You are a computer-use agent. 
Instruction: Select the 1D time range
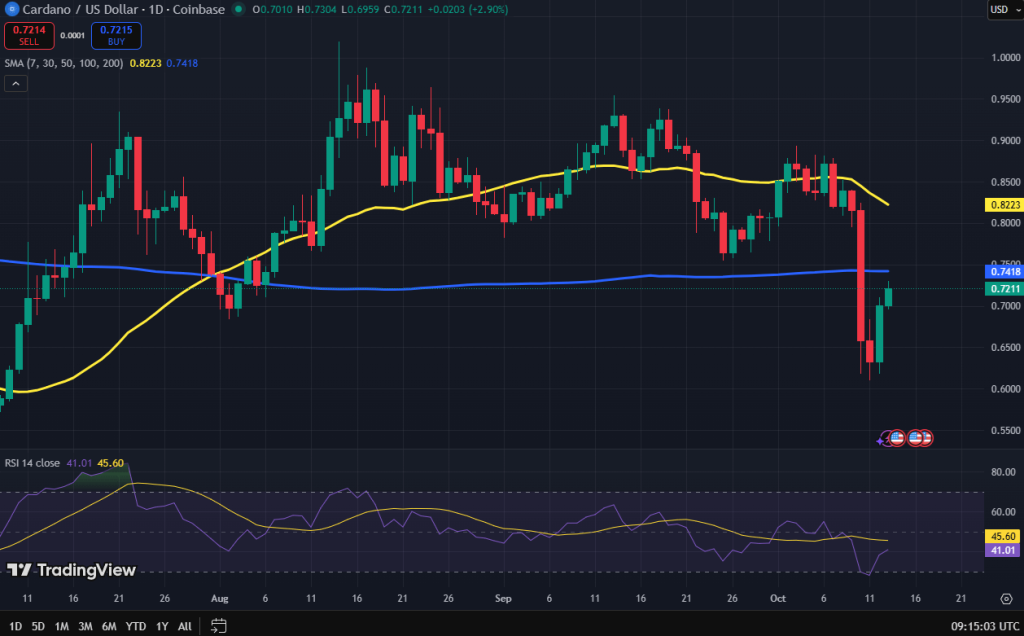coord(15,626)
